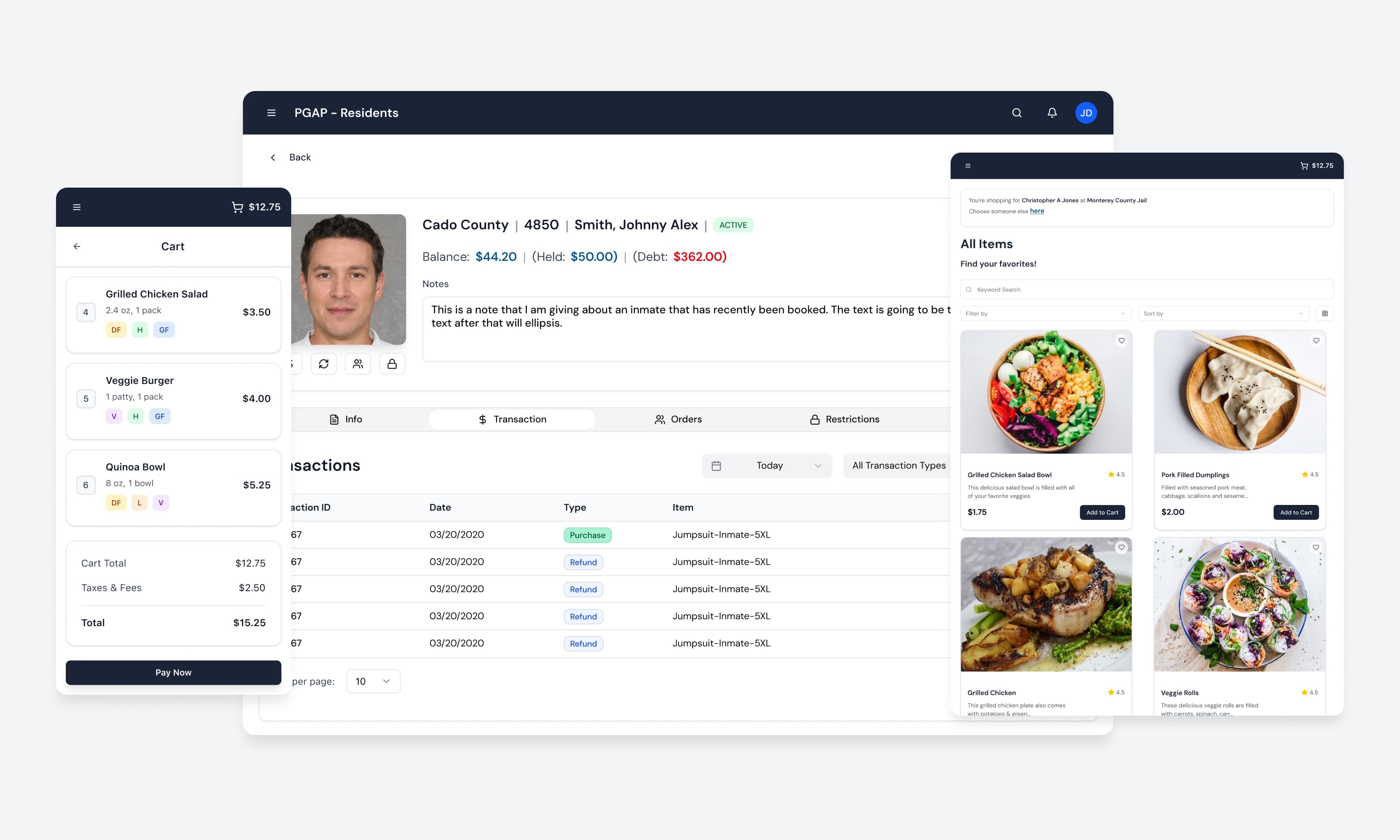Screen dimensions: 1400x840
Task: Open the rows per page dropdown showing 10
Action: click(373, 681)
